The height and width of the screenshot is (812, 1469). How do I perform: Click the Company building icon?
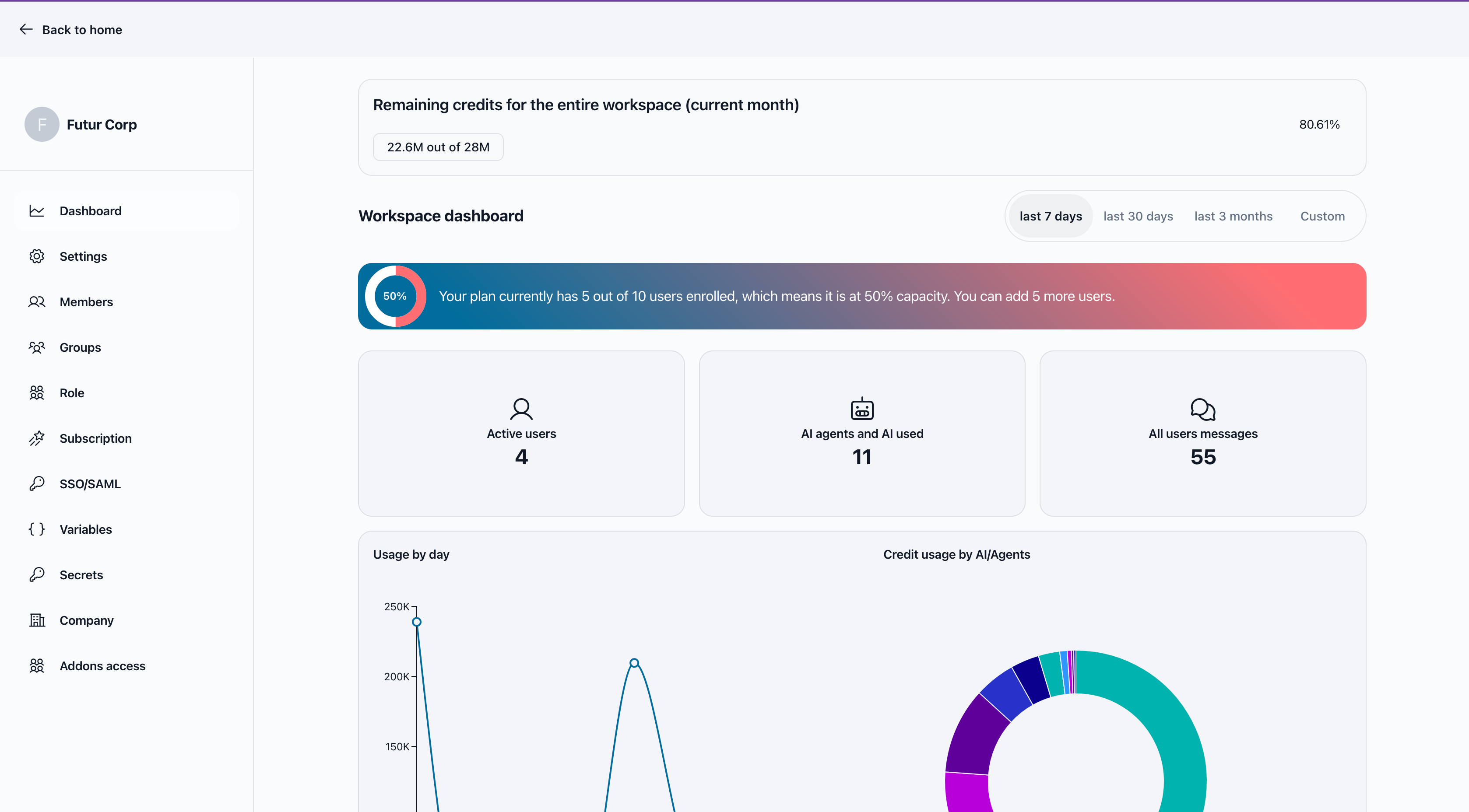pyautogui.click(x=36, y=620)
